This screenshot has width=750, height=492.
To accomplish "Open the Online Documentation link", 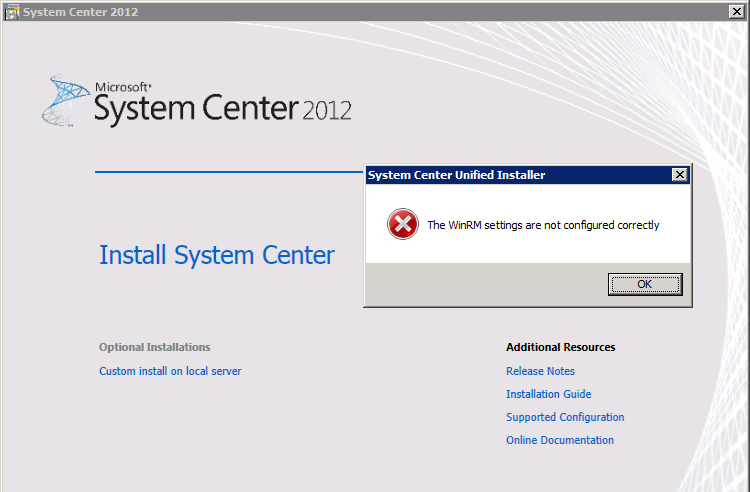I will (x=560, y=440).
